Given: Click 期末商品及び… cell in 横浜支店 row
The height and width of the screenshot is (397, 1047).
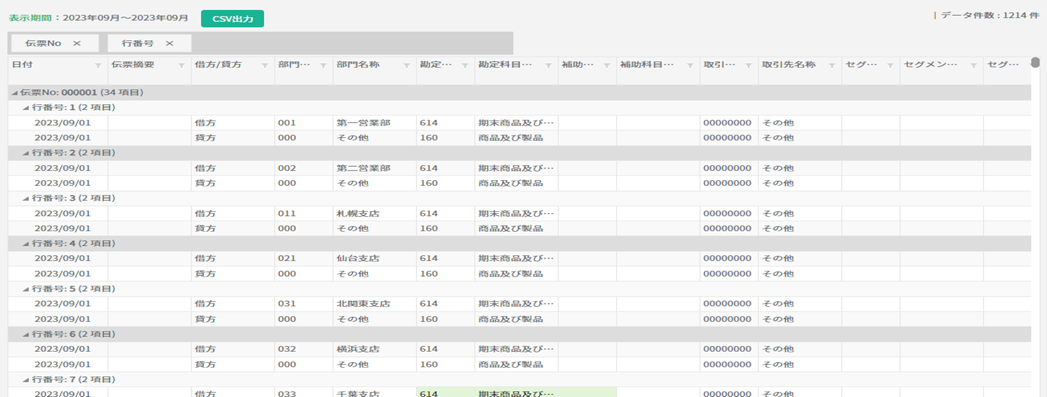Looking at the screenshot, I should pyautogui.click(x=516, y=350).
